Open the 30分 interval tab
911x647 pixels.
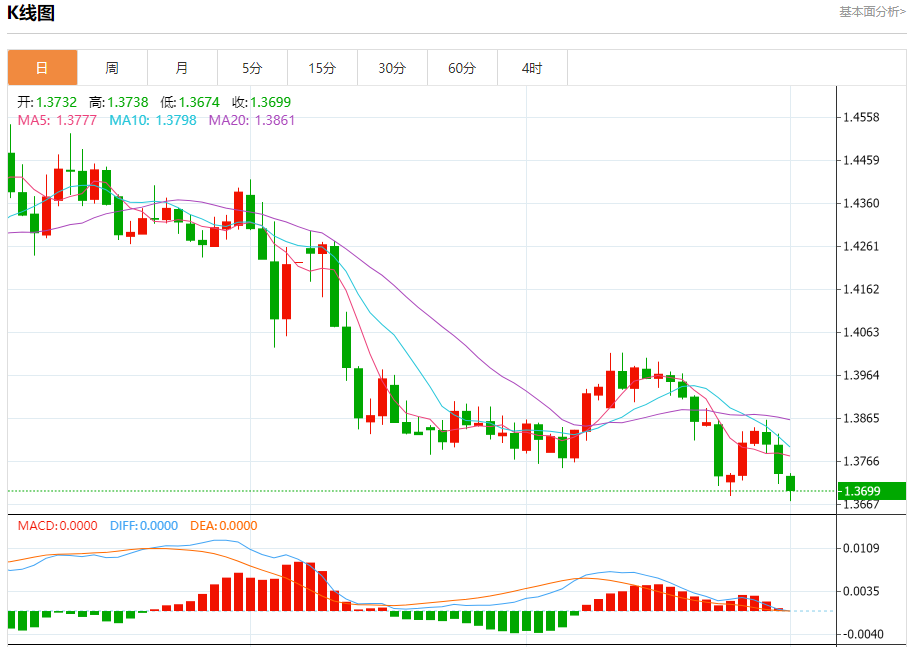click(392, 68)
